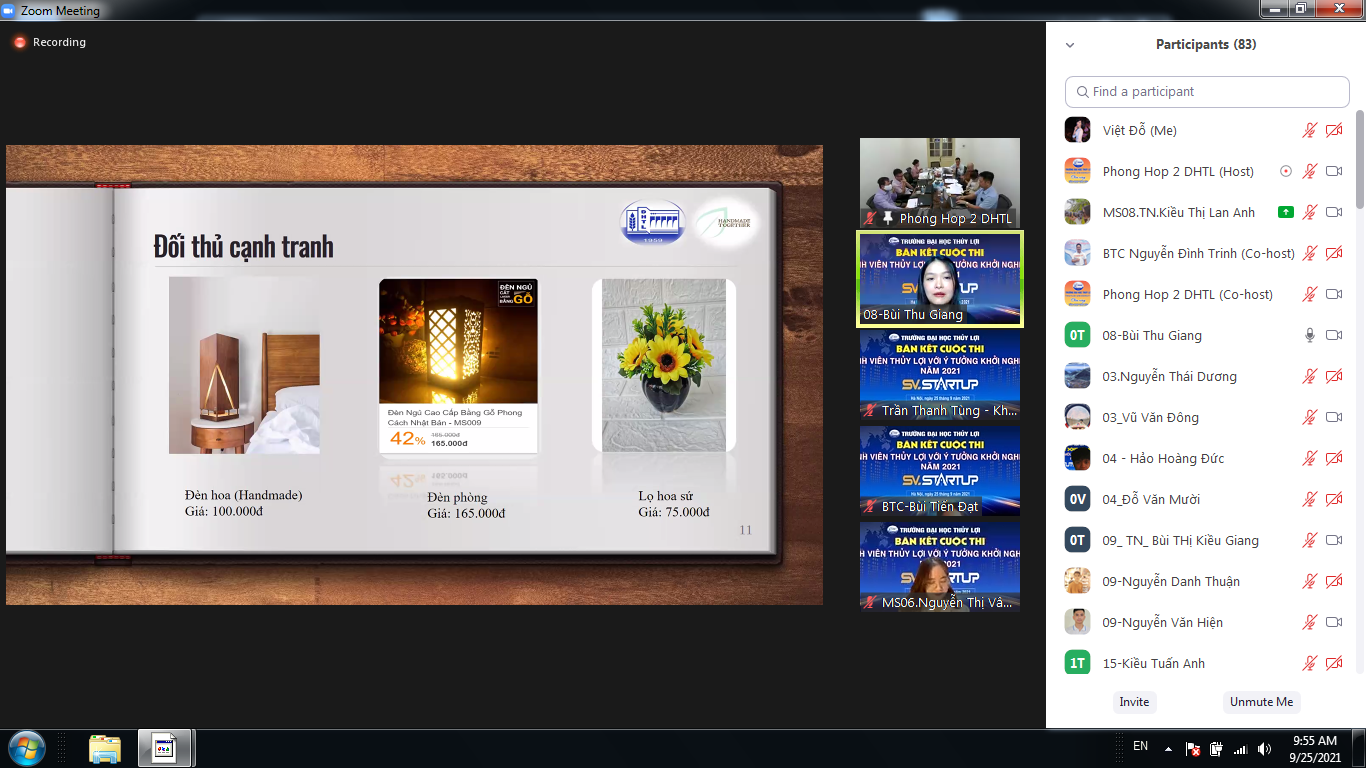Open the EN input language selector in taskbar
Viewport: 1366px width, 768px height.
[x=1140, y=746]
